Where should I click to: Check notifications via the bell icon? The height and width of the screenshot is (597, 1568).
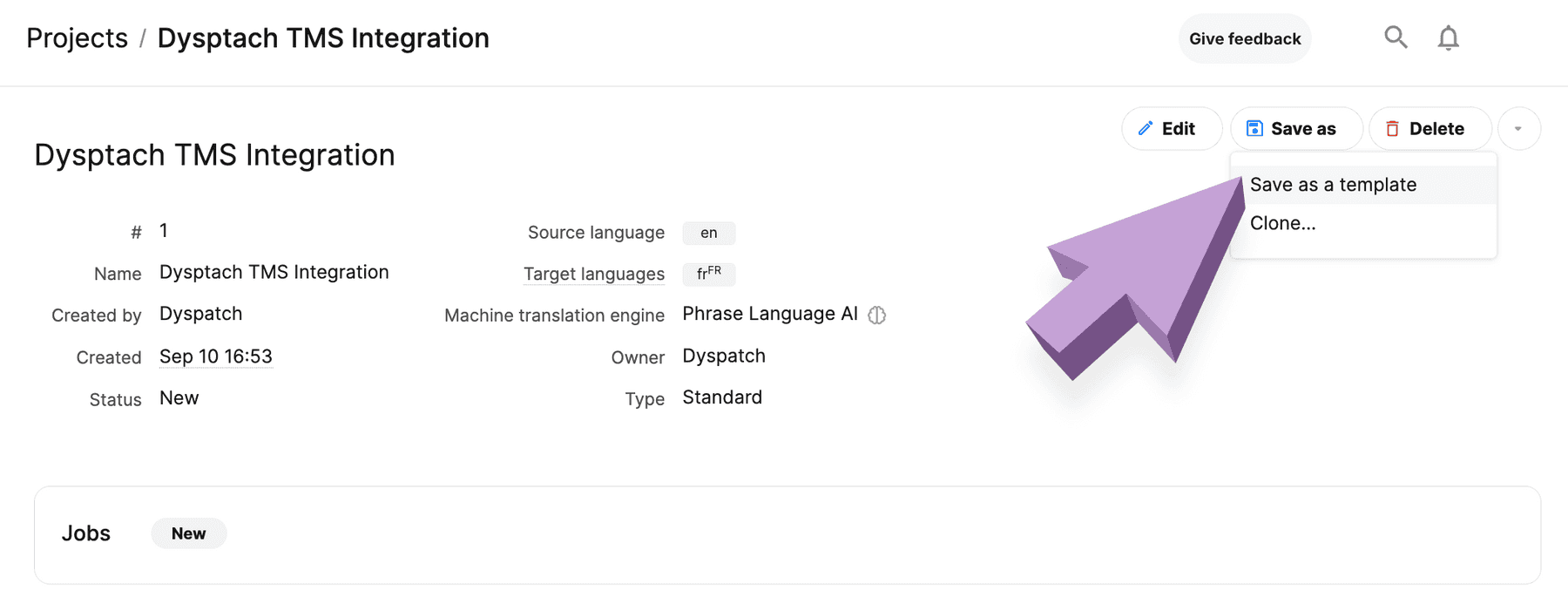[x=1449, y=37]
